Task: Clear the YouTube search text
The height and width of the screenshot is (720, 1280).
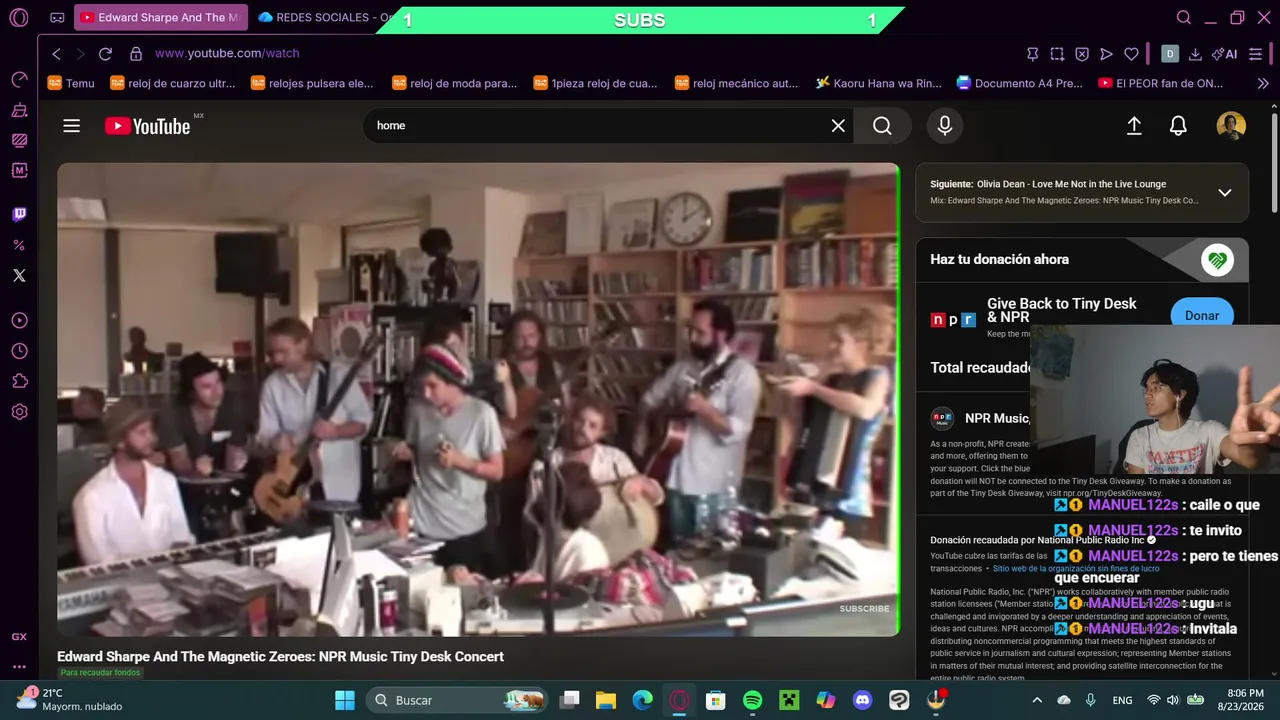Action: pyautogui.click(x=838, y=126)
